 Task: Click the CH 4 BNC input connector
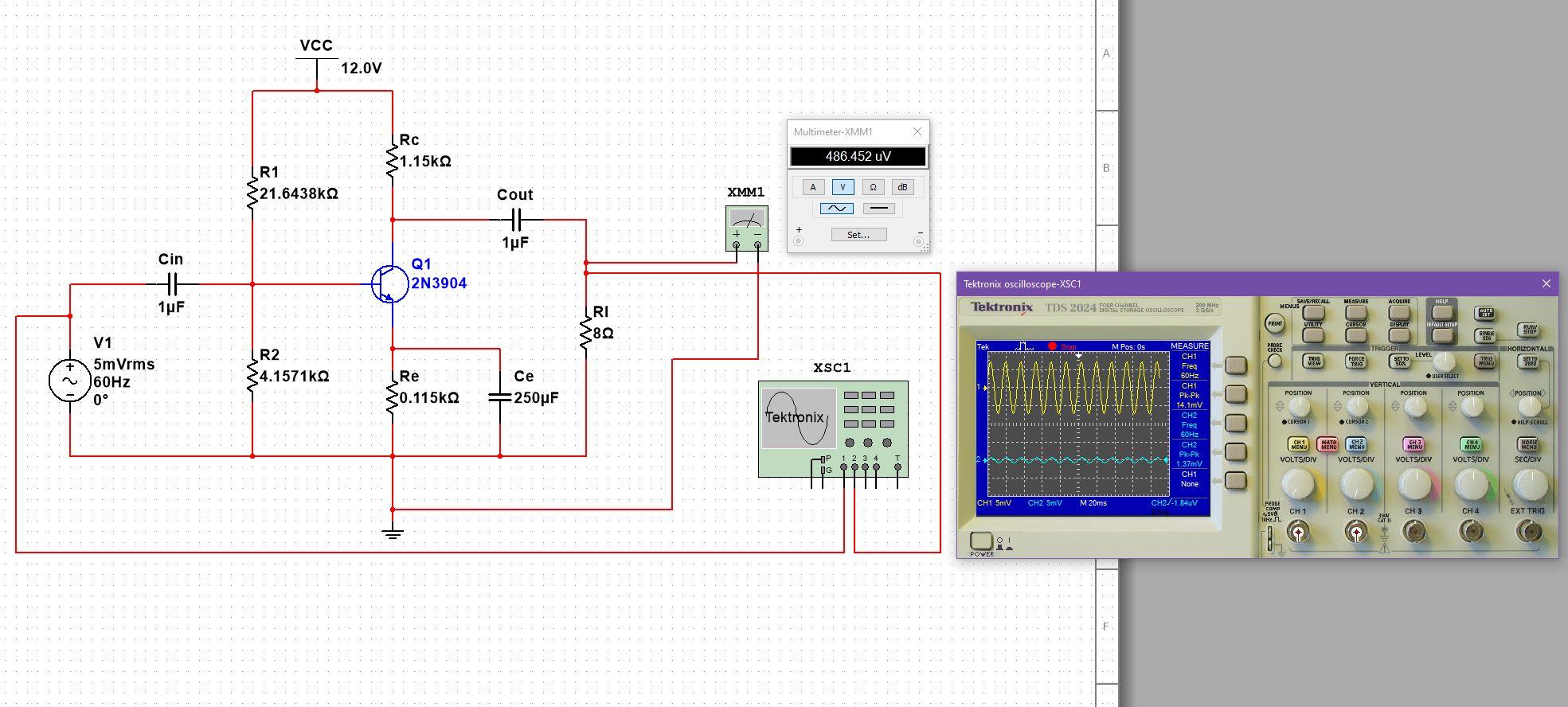pyautogui.click(x=1472, y=531)
